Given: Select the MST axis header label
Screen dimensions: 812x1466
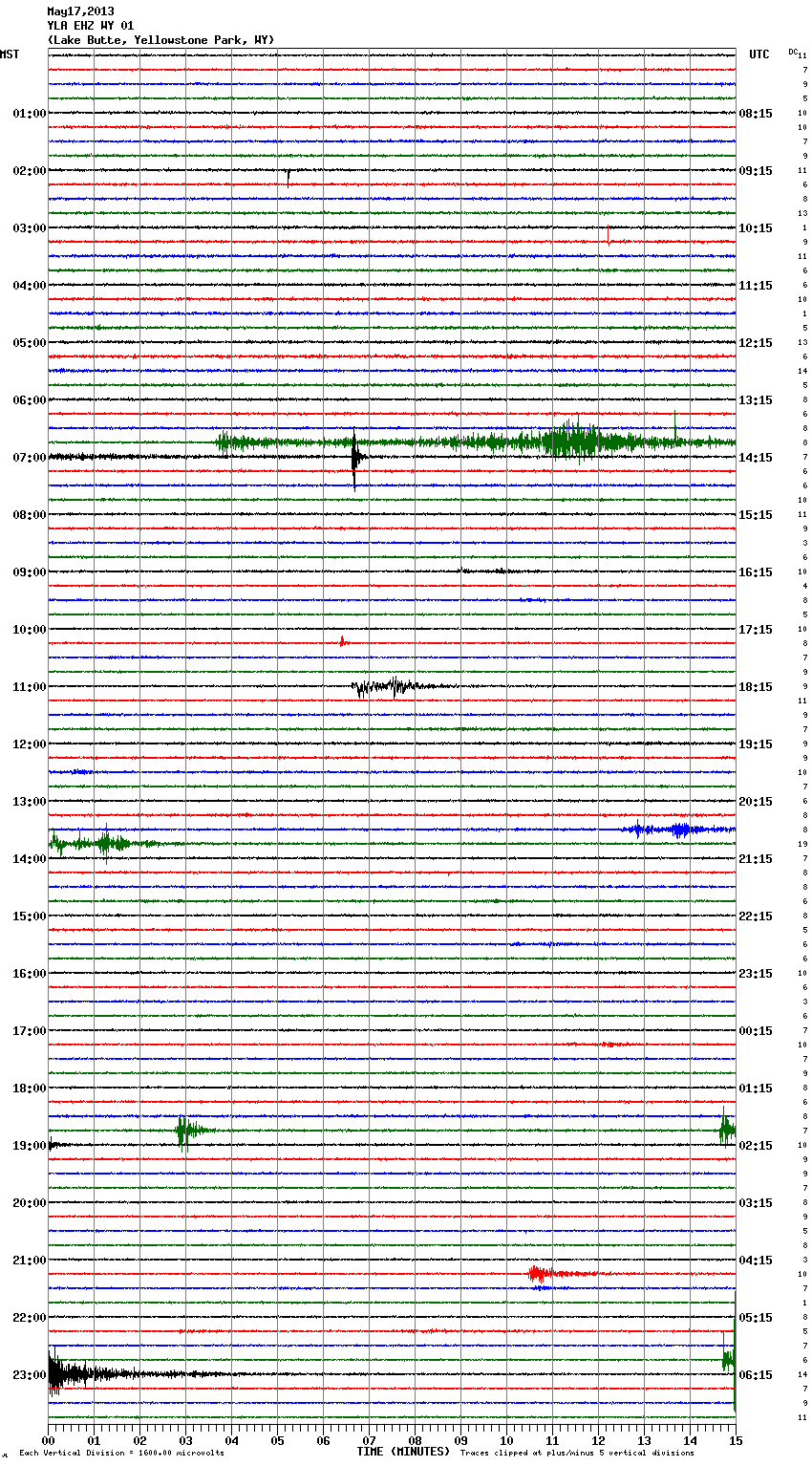Looking at the screenshot, I should point(10,54).
